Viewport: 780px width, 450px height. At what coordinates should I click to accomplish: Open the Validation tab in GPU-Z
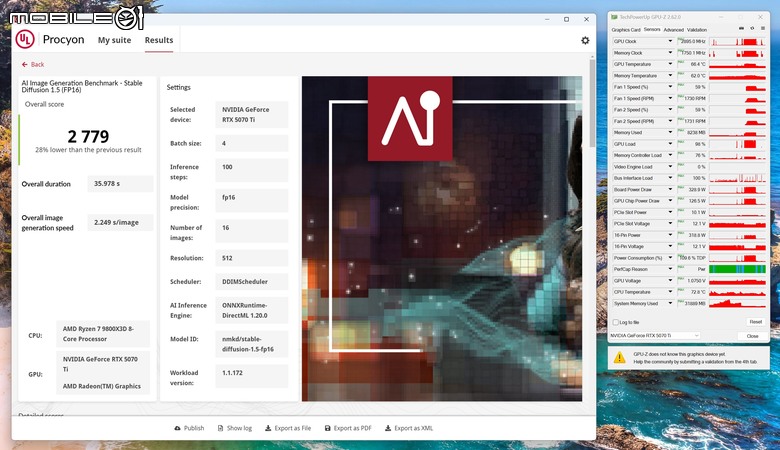(697, 30)
